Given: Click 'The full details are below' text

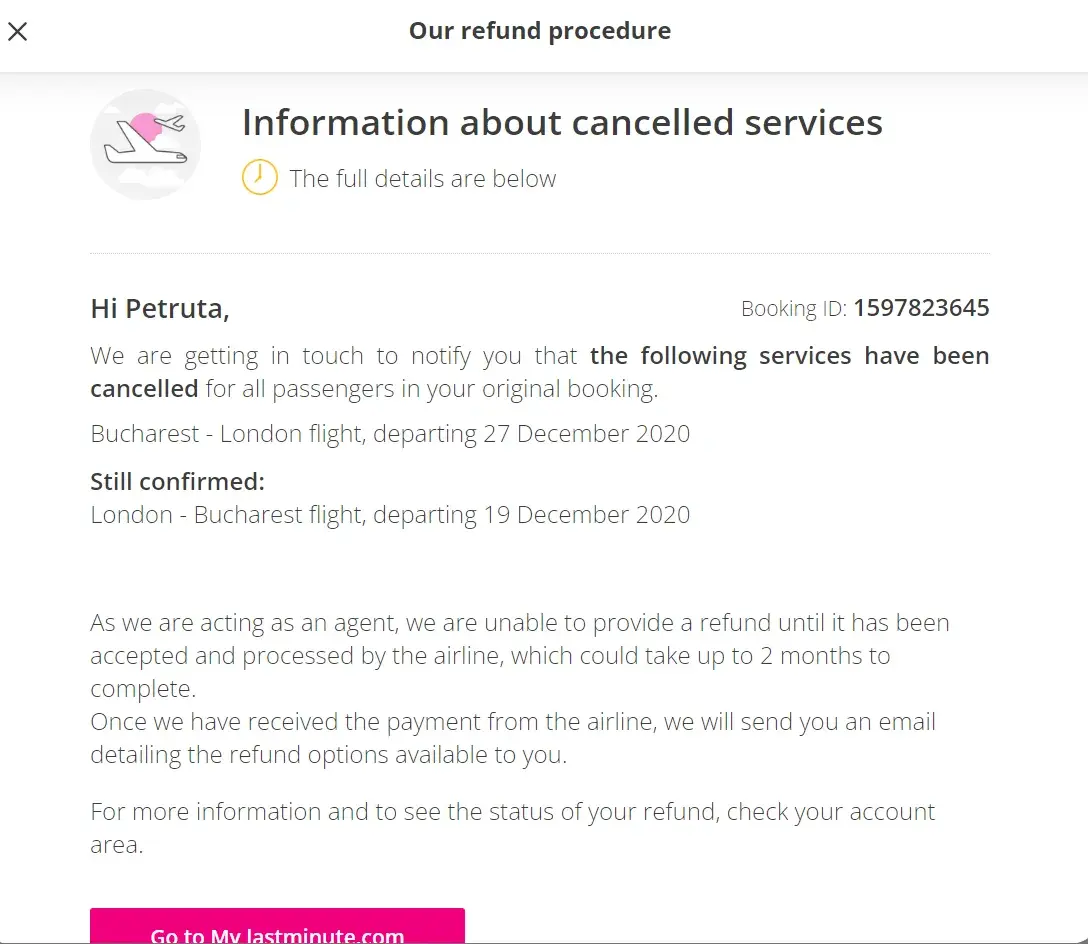Looking at the screenshot, I should [422, 179].
